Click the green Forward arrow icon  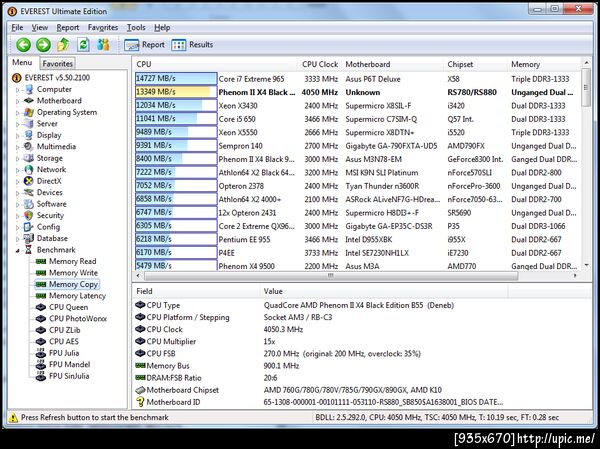(43, 45)
